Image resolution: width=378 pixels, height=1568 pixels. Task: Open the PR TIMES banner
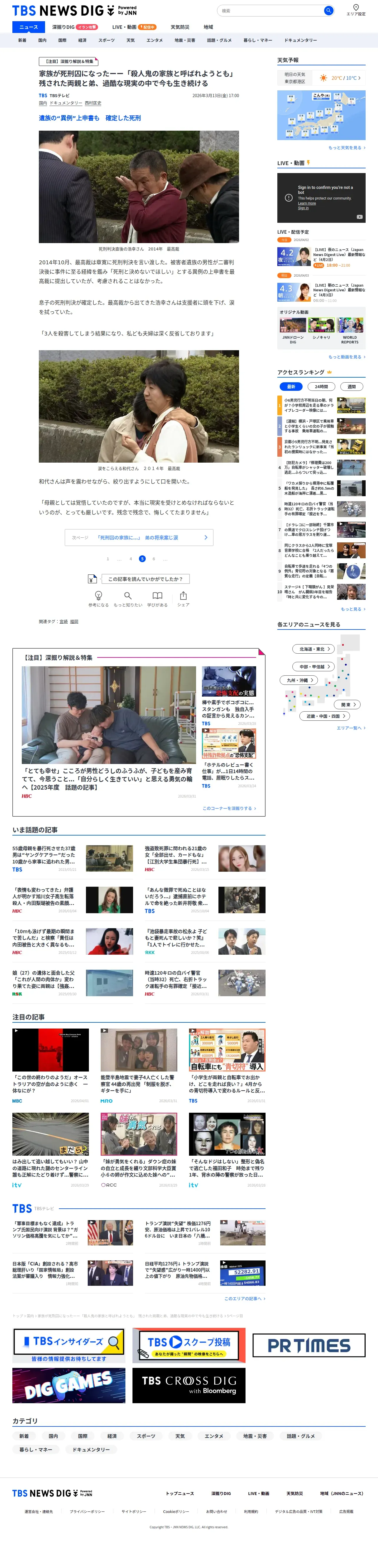[x=309, y=1345]
